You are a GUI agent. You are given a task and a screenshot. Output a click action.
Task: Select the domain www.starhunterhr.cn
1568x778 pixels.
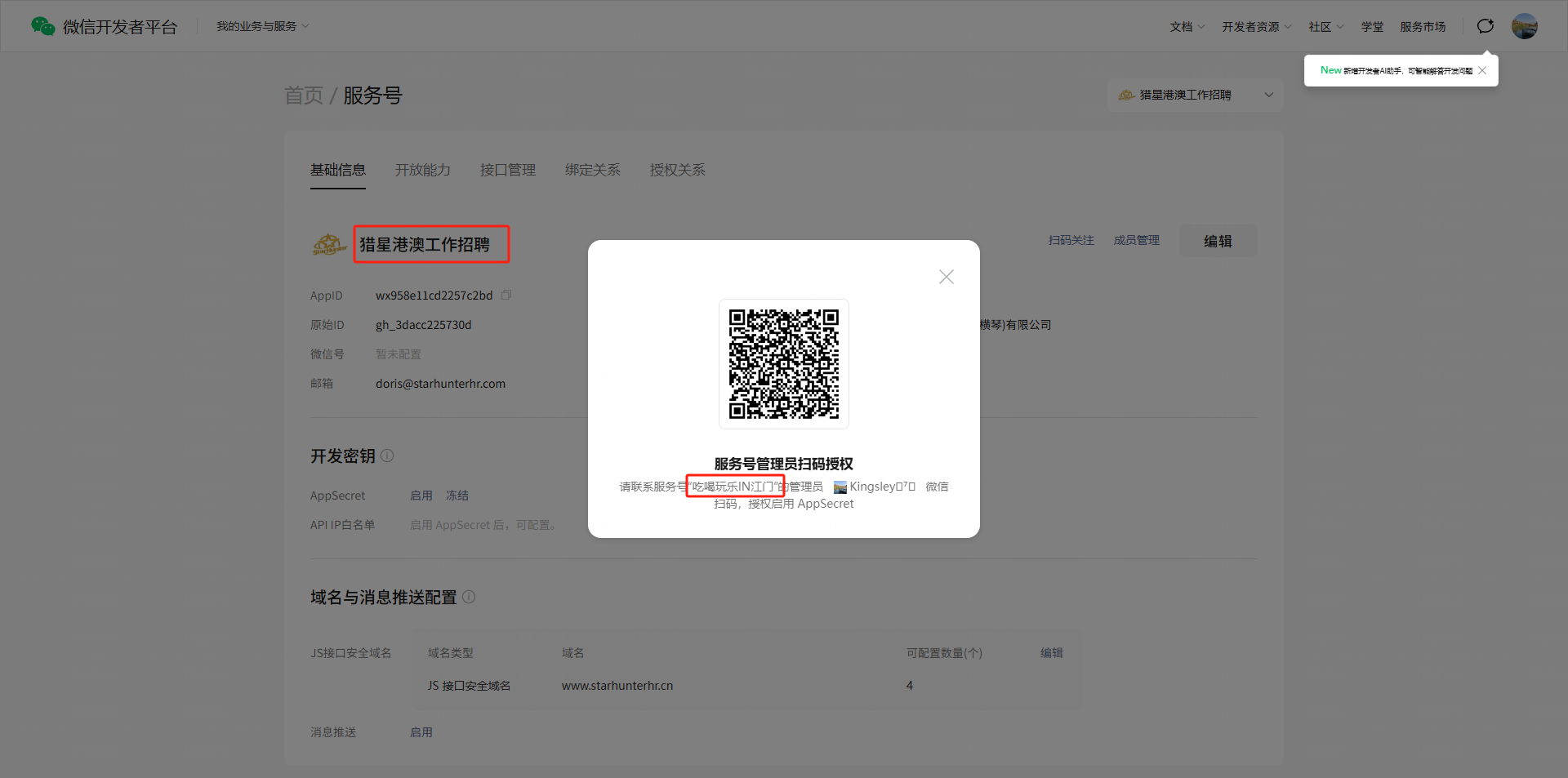617,686
